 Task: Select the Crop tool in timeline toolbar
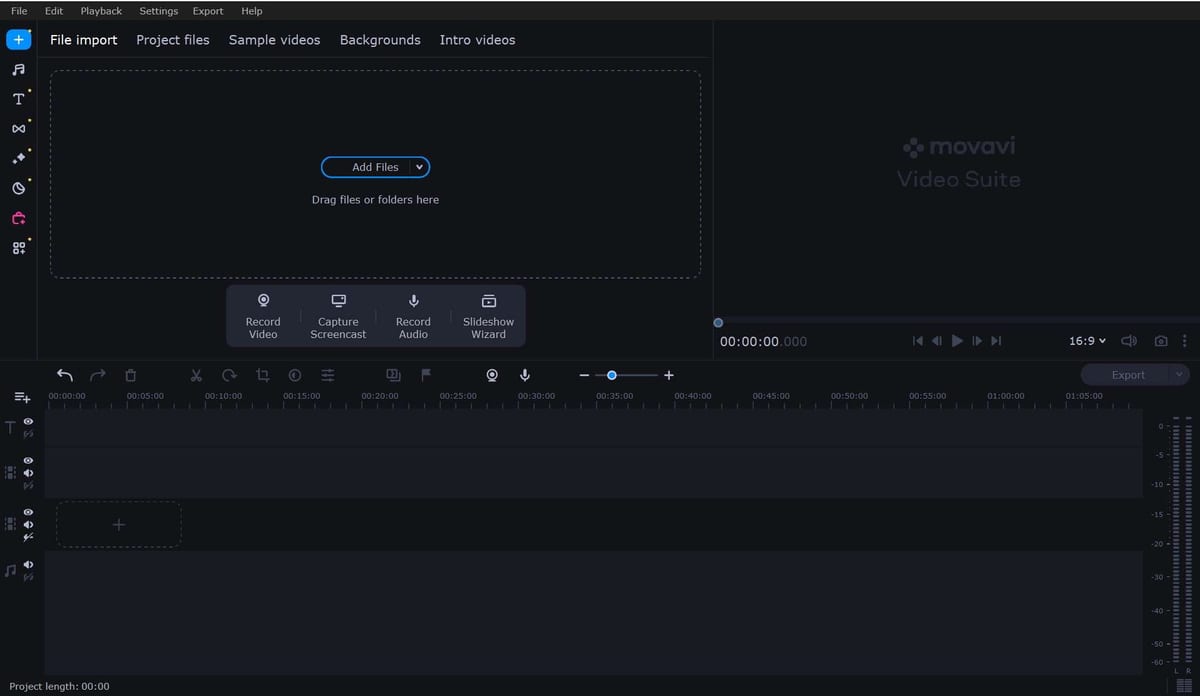coord(262,375)
